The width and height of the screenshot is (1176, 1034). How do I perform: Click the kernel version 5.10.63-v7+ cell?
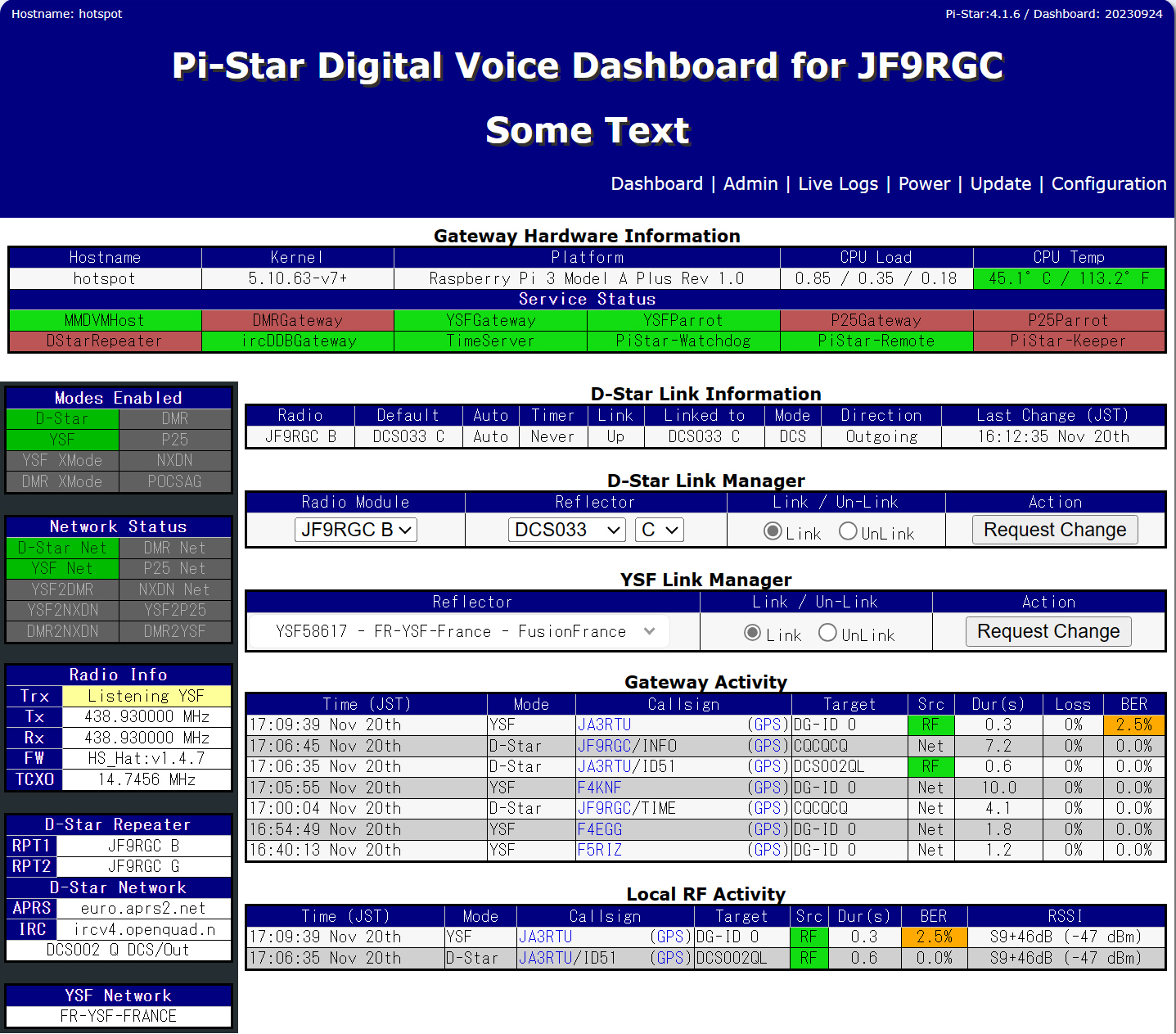[298, 278]
